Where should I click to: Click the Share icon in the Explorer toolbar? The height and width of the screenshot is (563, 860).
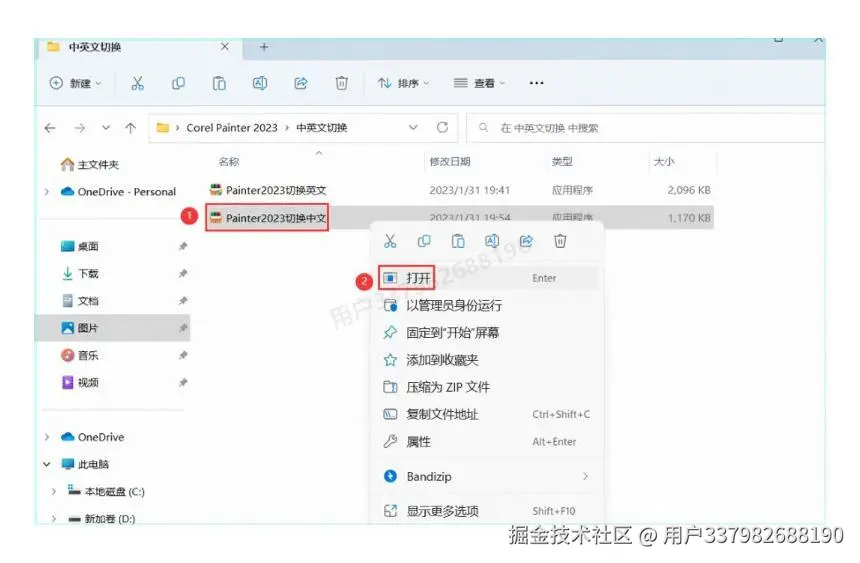(301, 83)
